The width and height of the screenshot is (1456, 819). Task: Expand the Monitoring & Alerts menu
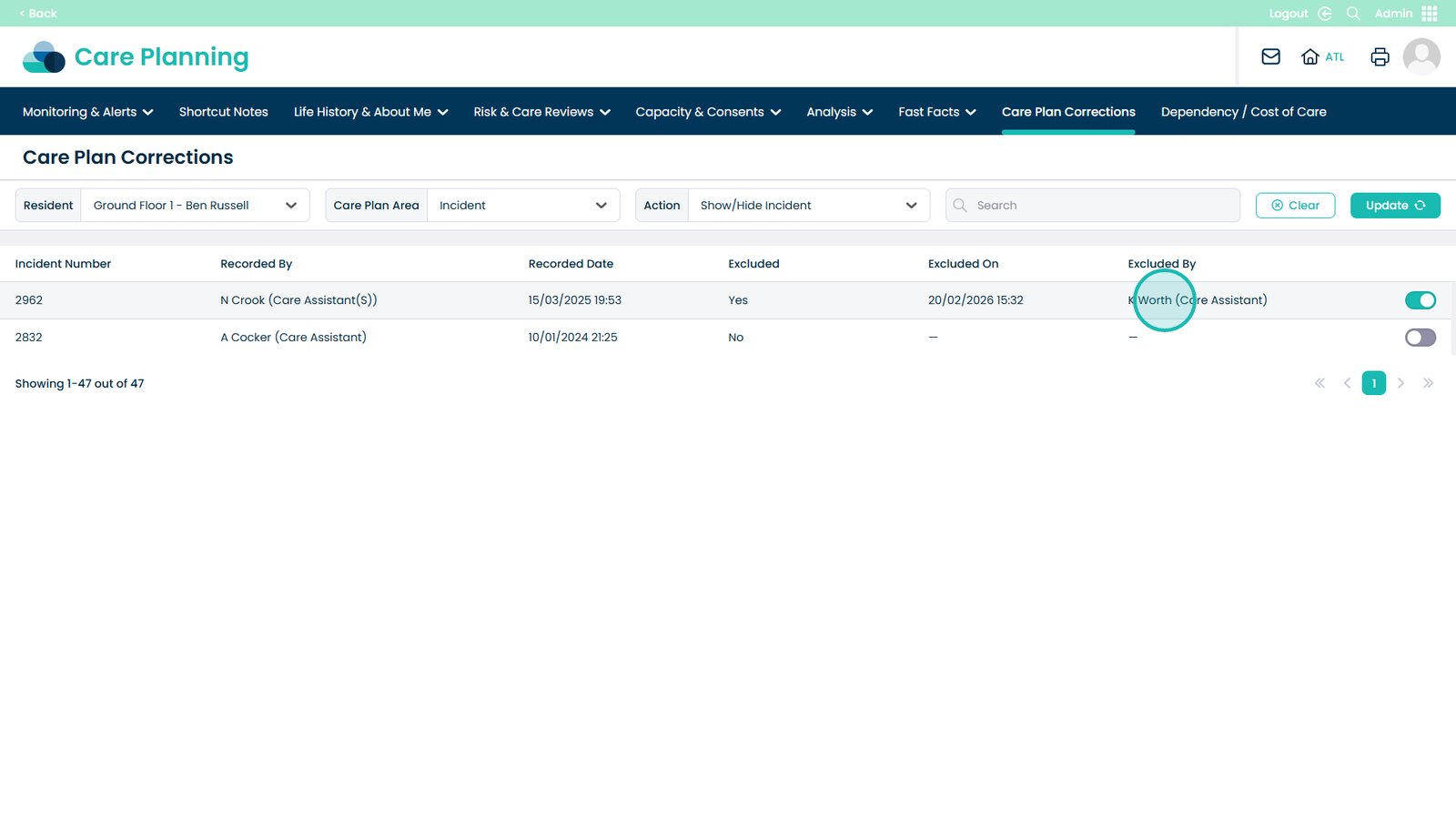click(x=87, y=112)
